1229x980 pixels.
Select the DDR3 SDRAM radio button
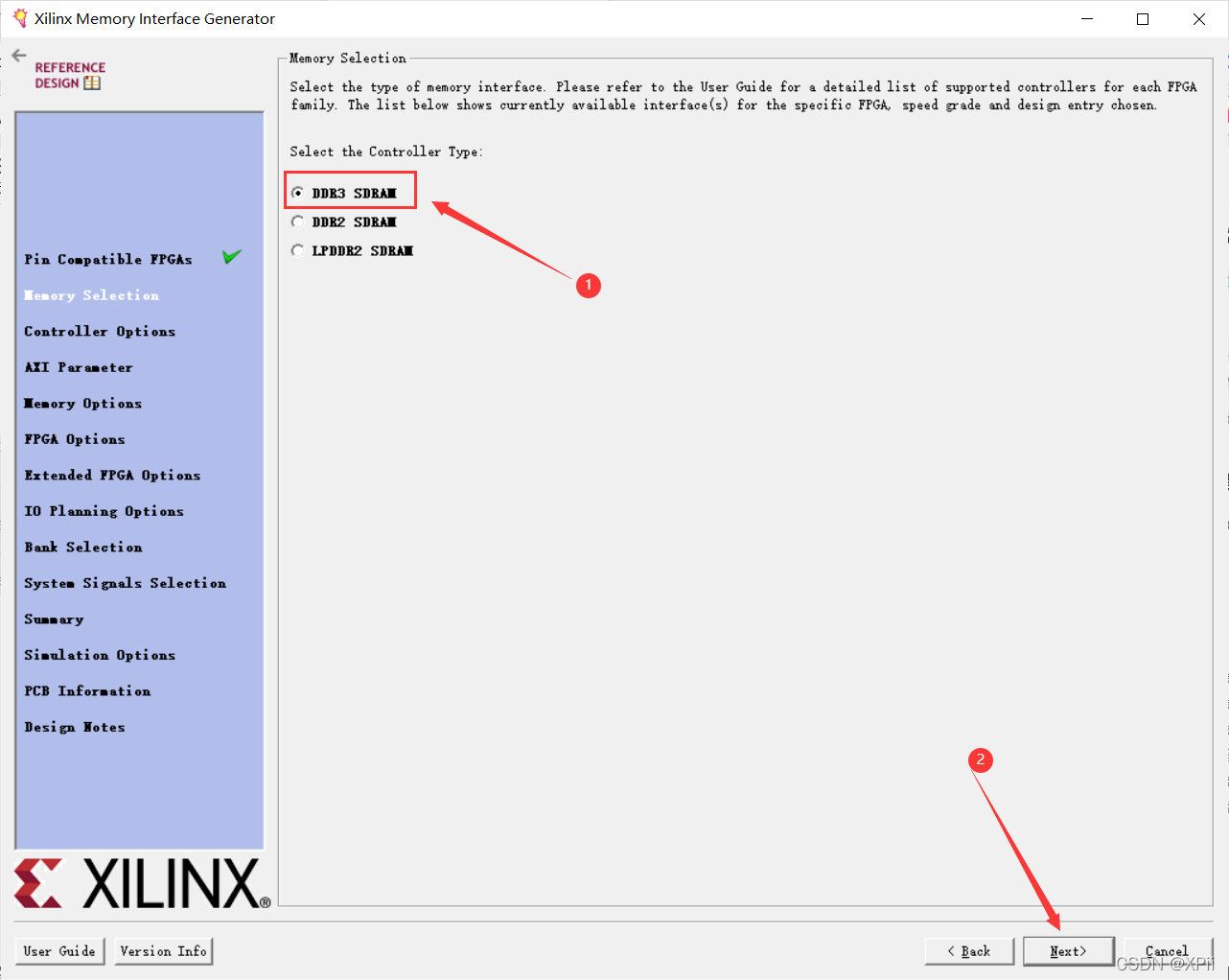point(298,193)
